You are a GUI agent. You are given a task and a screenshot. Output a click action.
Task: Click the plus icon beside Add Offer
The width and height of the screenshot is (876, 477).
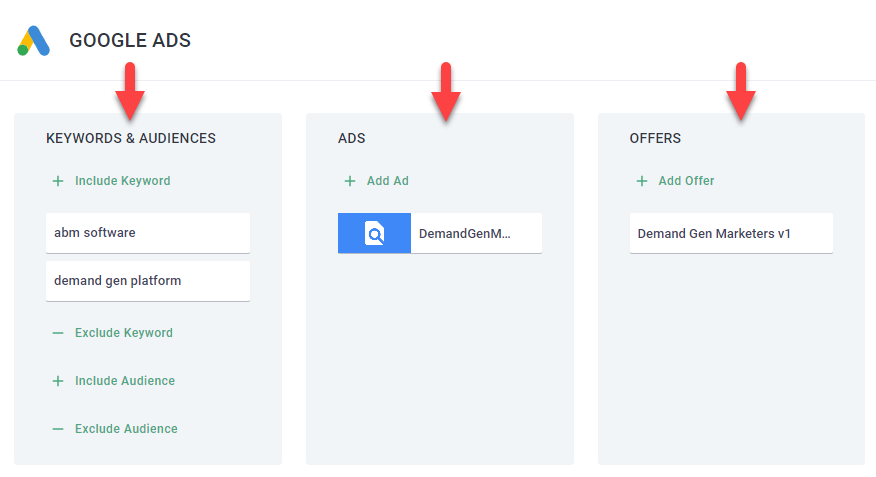(642, 181)
